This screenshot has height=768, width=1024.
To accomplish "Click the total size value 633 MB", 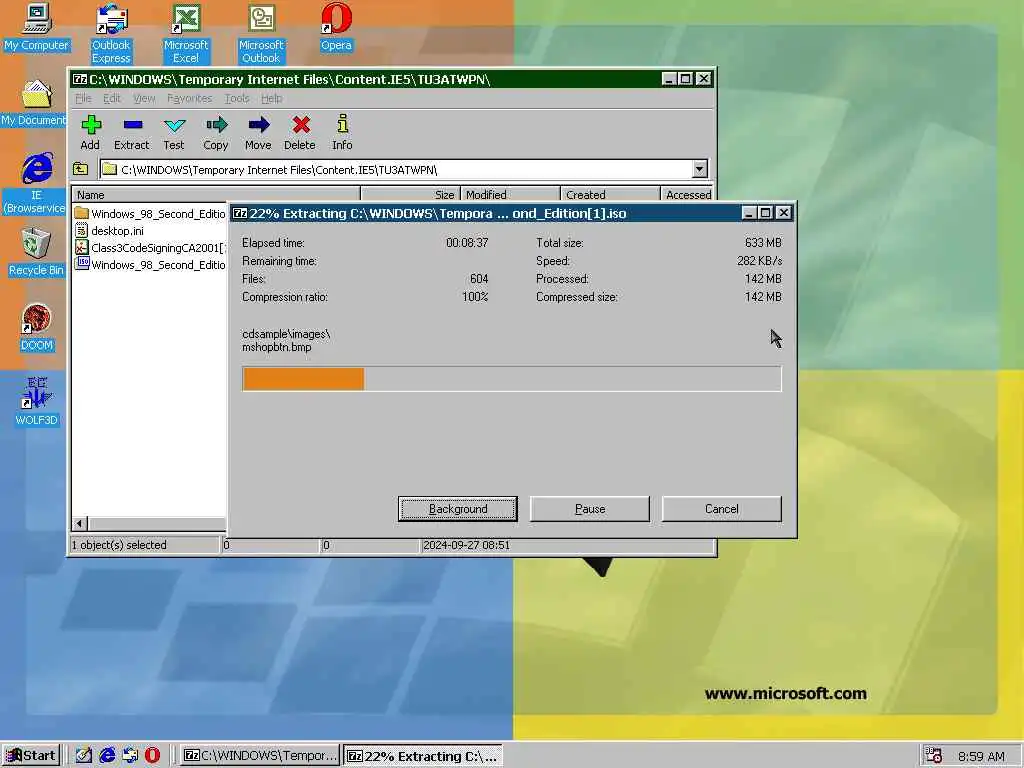I will pos(763,242).
